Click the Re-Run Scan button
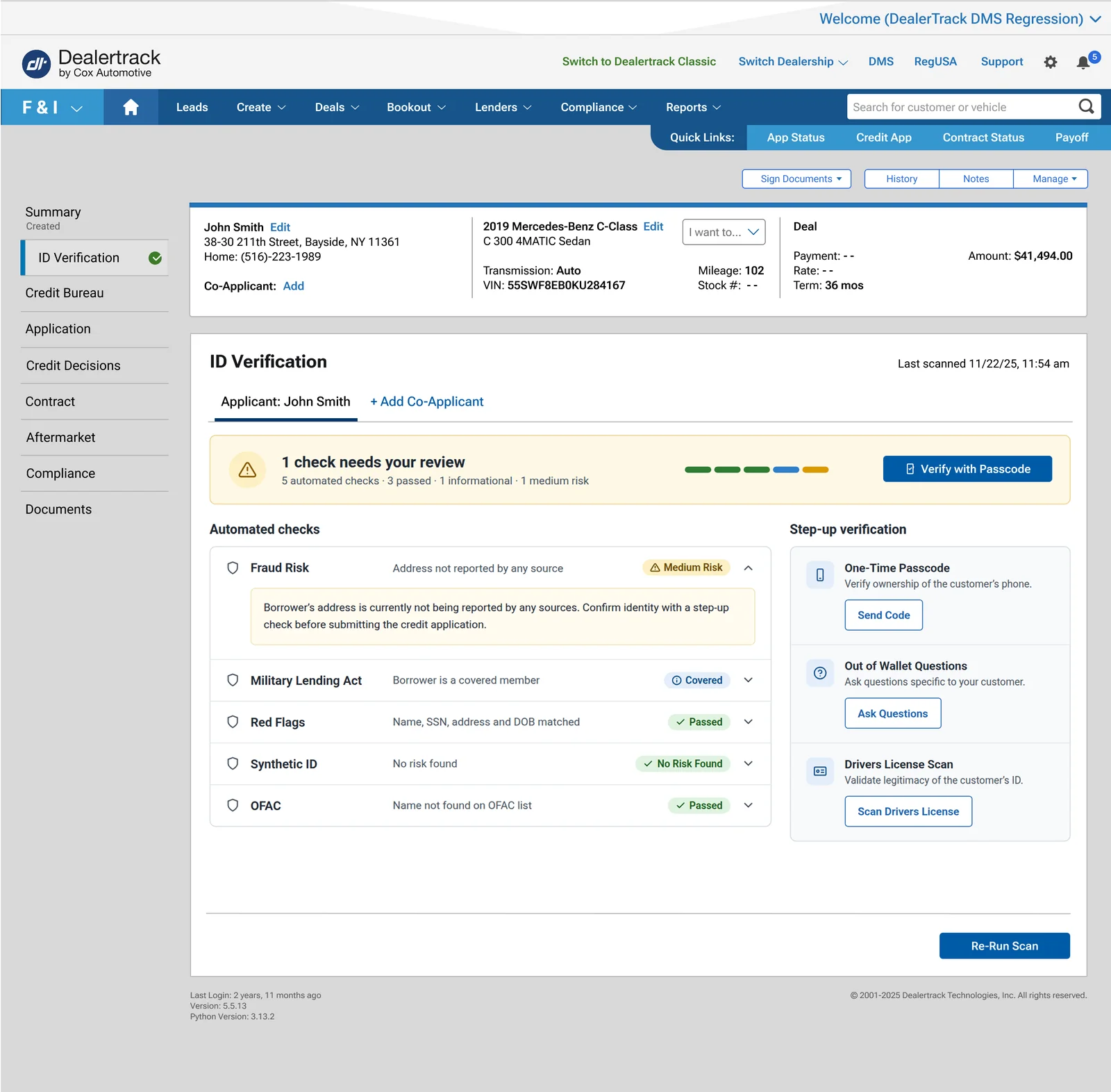 (1004, 945)
